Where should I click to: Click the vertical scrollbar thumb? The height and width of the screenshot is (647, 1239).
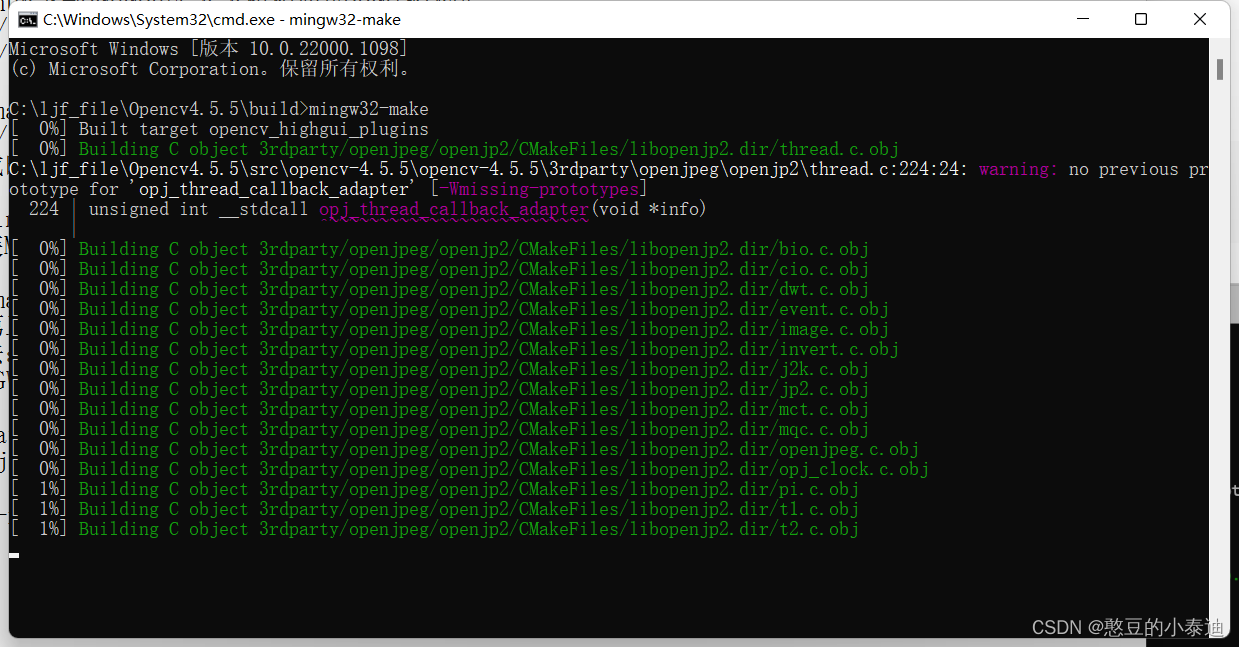pyautogui.click(x=1220, y=69)
